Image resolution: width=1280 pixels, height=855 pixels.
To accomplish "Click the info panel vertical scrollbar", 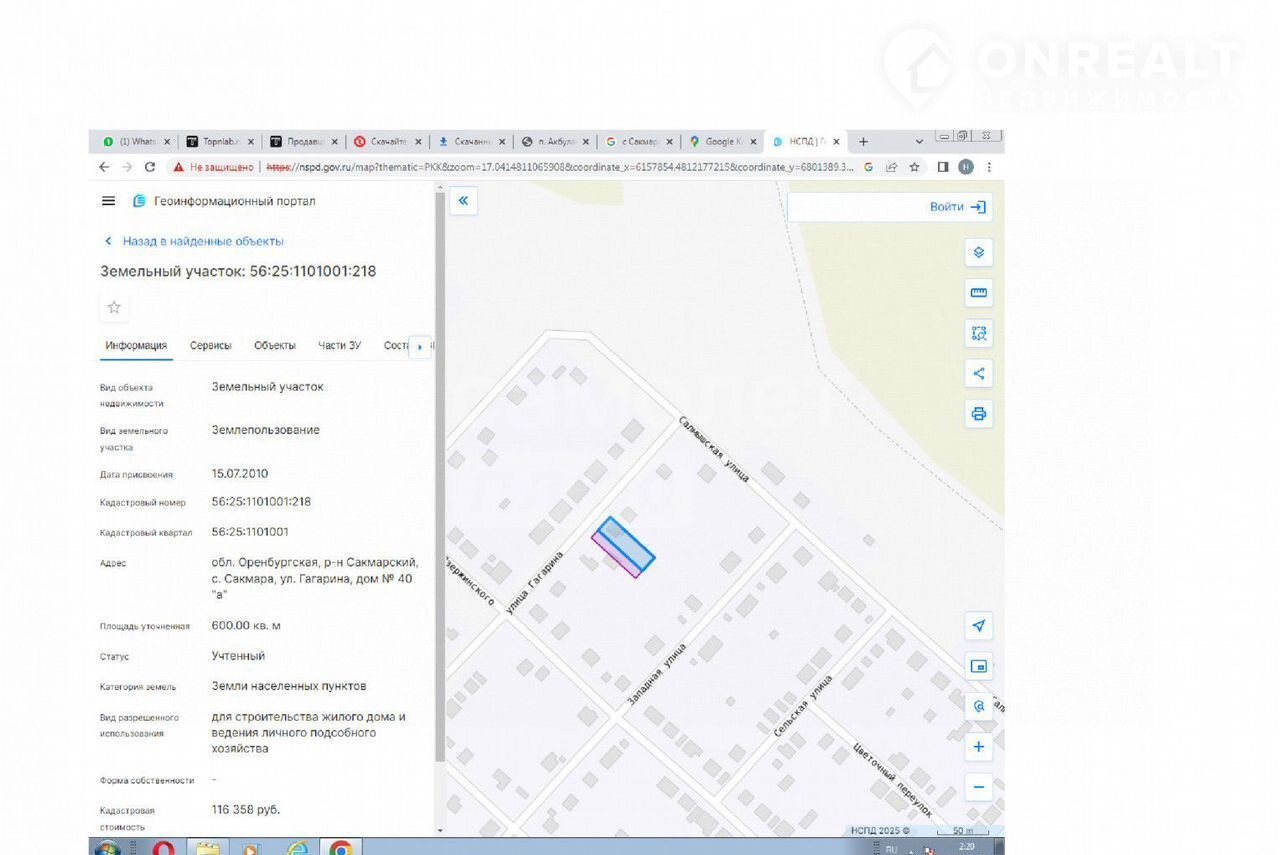I will (x=438, y=480).
